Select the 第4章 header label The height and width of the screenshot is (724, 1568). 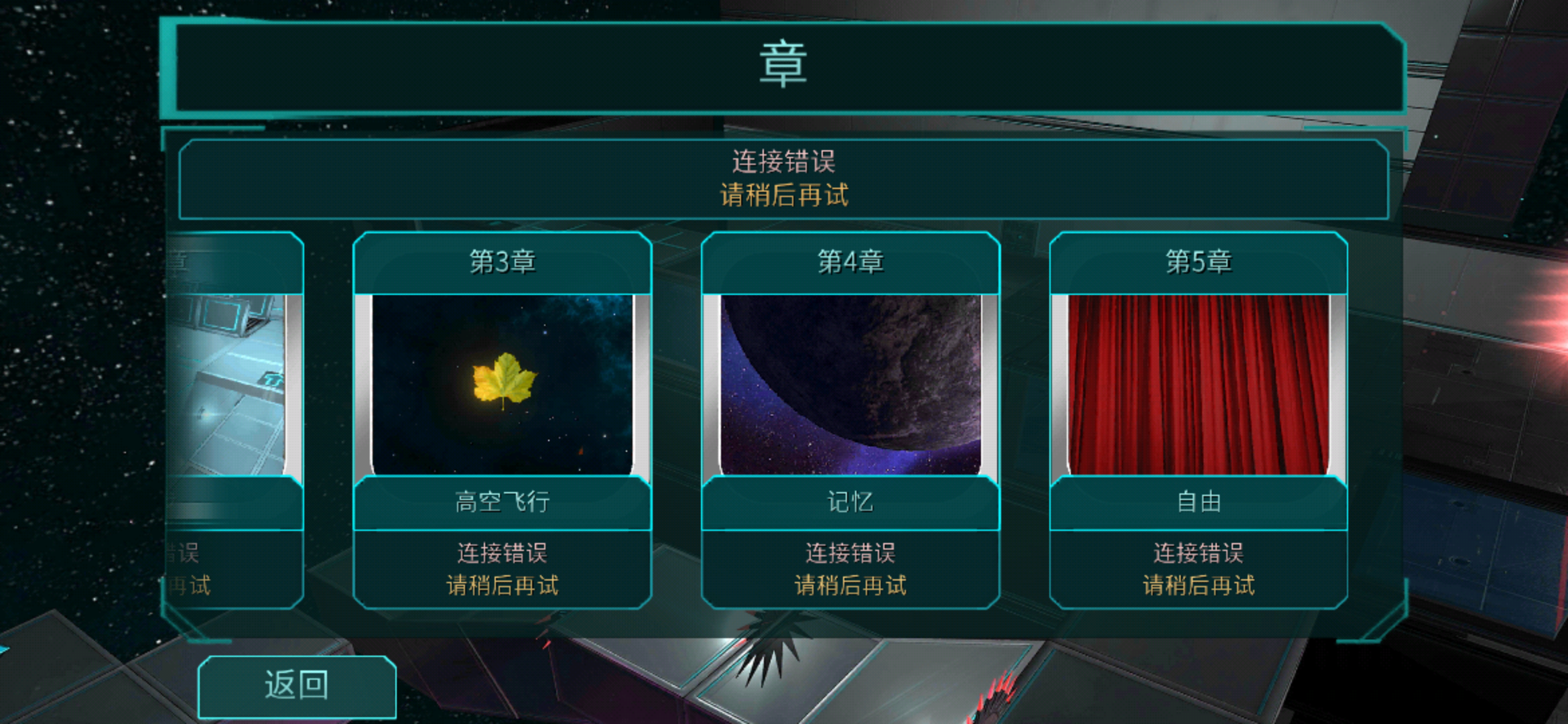point(850,262)
